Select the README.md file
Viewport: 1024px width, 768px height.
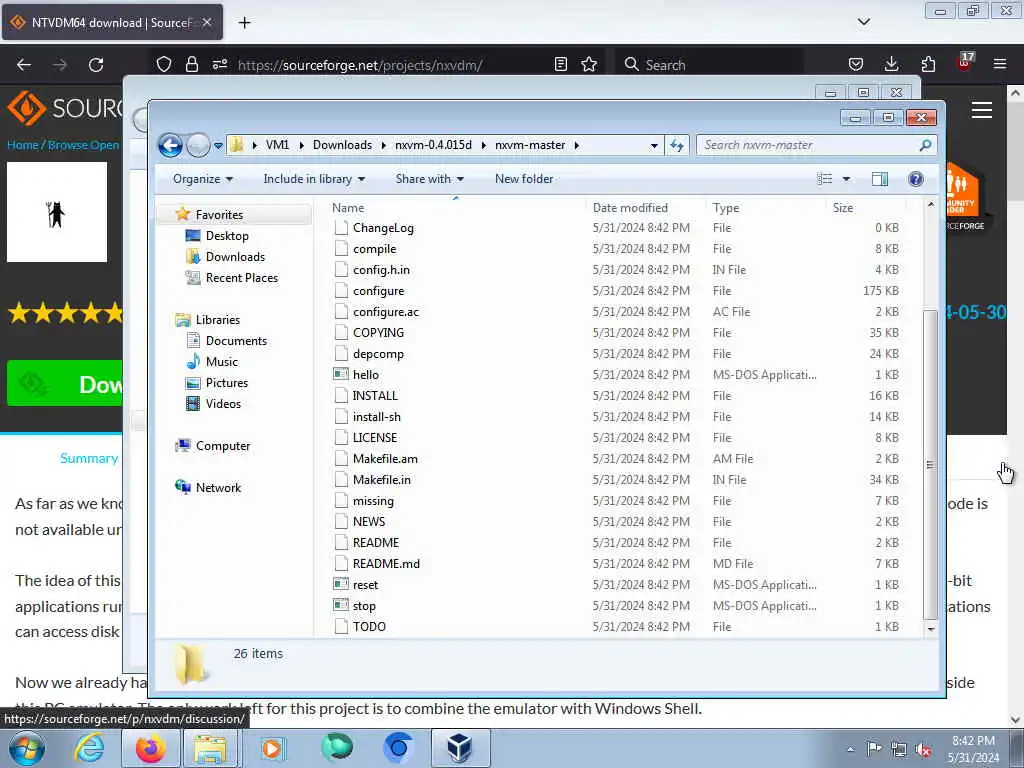point(385,564)
